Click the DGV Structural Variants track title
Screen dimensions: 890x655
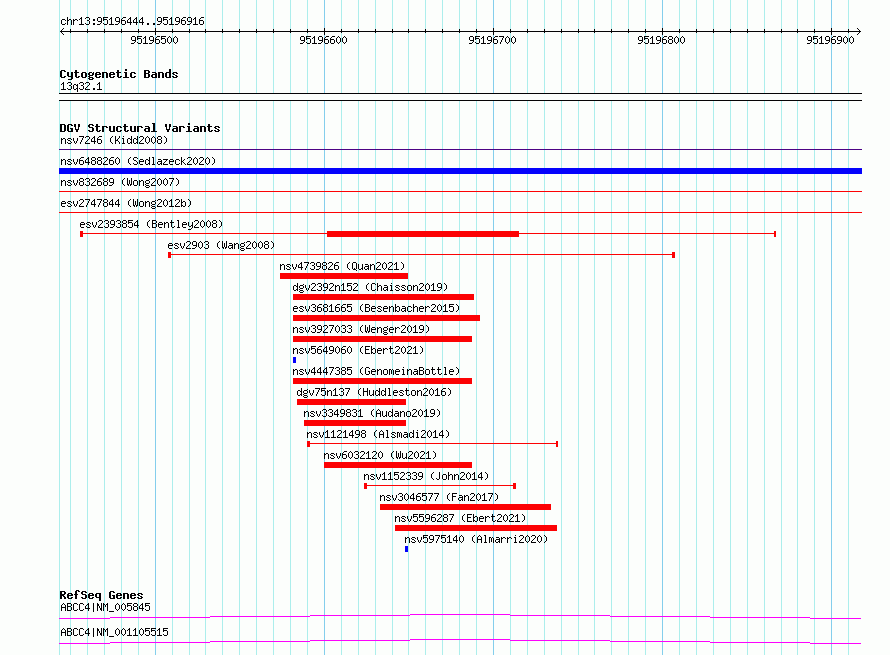(x=140, y=128)
